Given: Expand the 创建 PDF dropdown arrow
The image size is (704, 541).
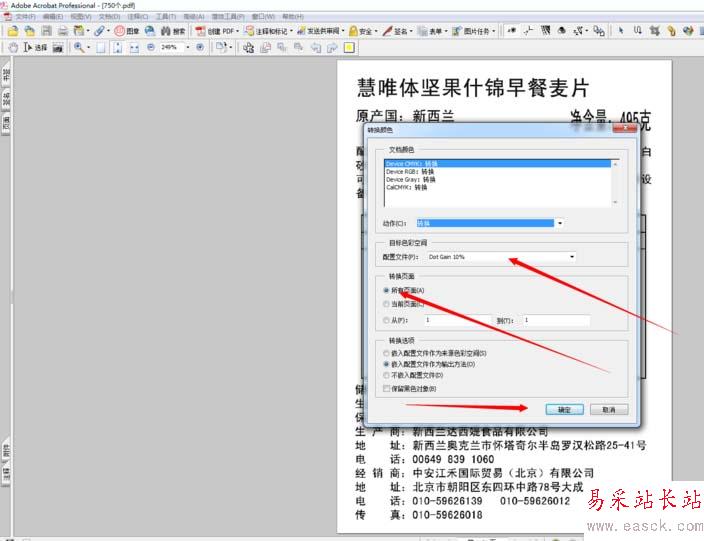Looking at the screenshot, I should tap(238, 31).
